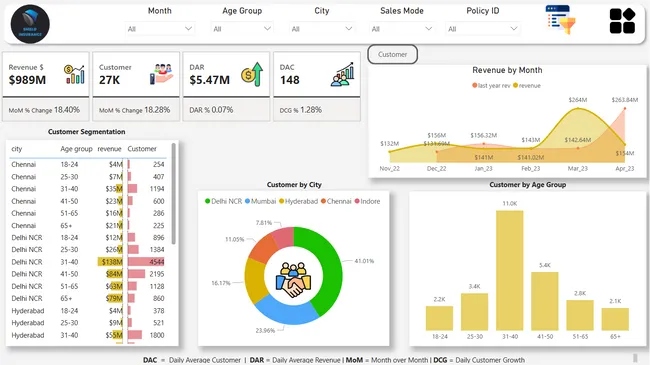Click the 11.0K bar data label
Screen dimensions: 650x365
[x=509, y=204]
